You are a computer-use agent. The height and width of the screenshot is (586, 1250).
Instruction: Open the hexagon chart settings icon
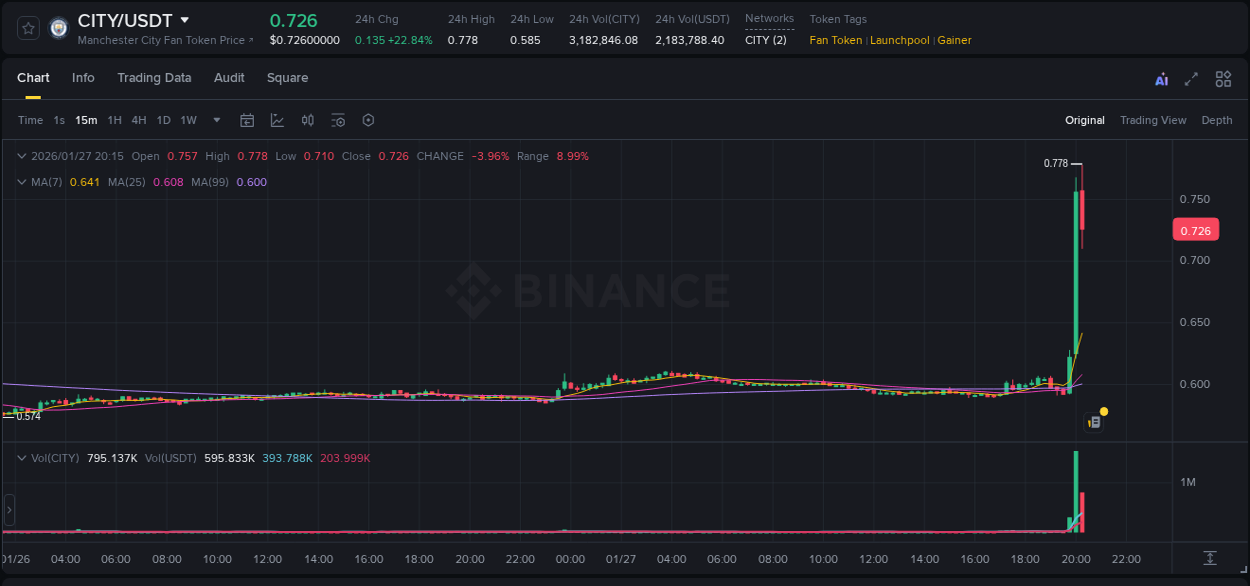368,120
